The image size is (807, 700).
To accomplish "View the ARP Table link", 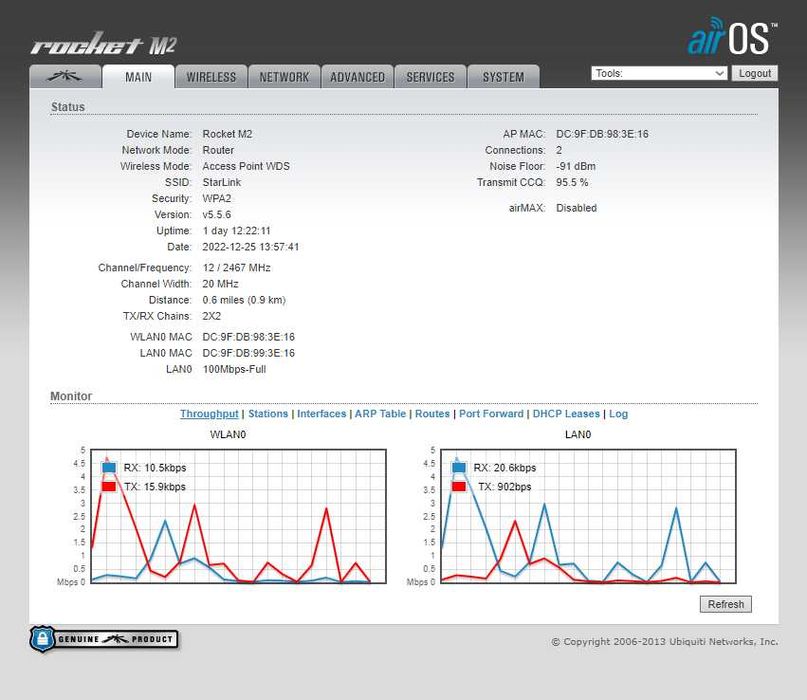I will click(x=380, y=414).
